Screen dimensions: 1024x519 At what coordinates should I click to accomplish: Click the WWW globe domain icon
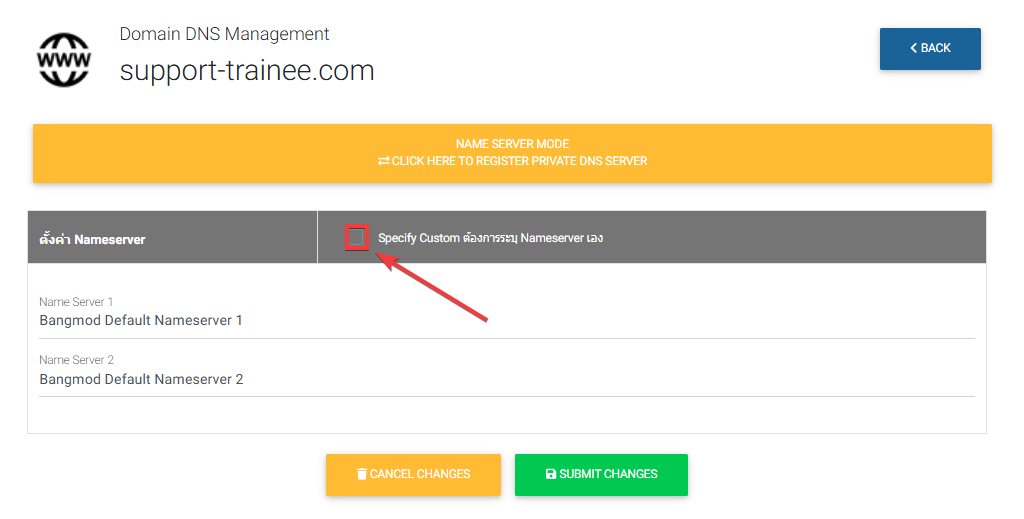[63, 60]
